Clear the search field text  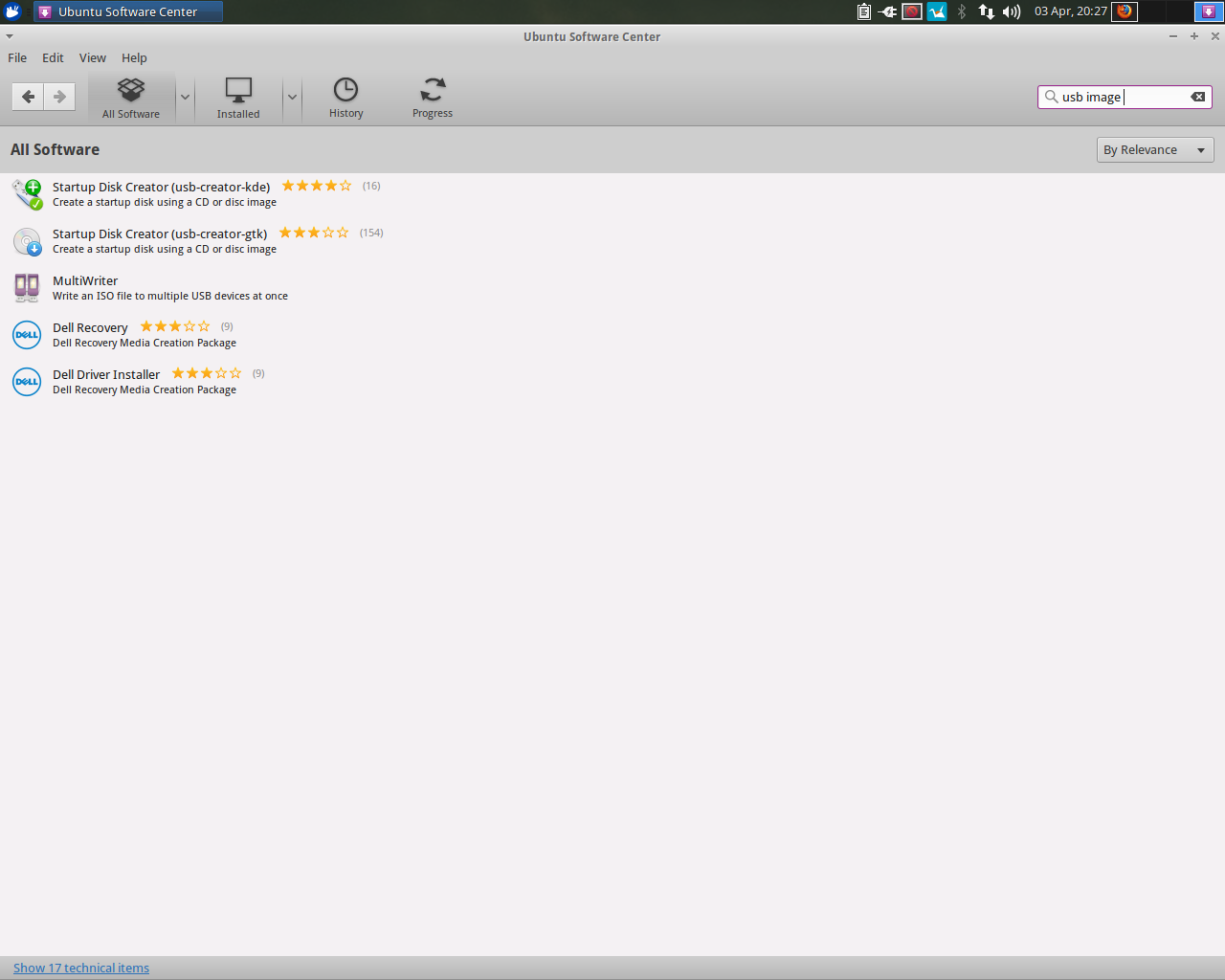[1197, 97]
